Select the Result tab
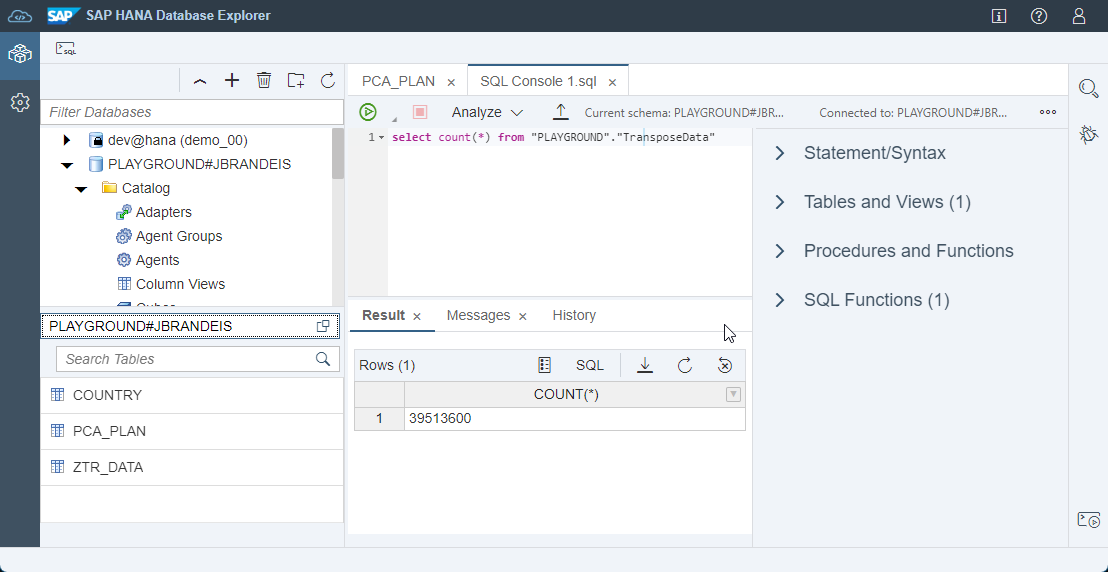The height and width of the screenshot is (572, 1108). [x=383, y=315]
